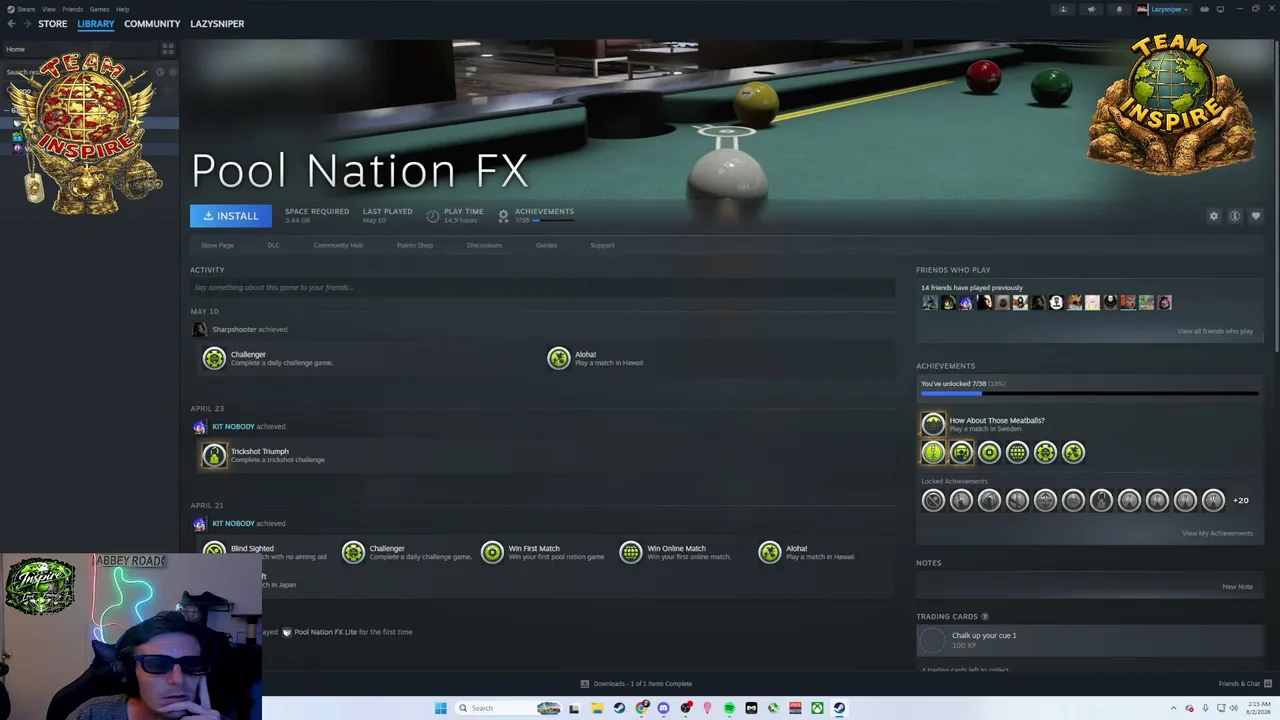Open KIT NOBODY profile under April 23
1280x720 pixels.
[x=233, y=426]
